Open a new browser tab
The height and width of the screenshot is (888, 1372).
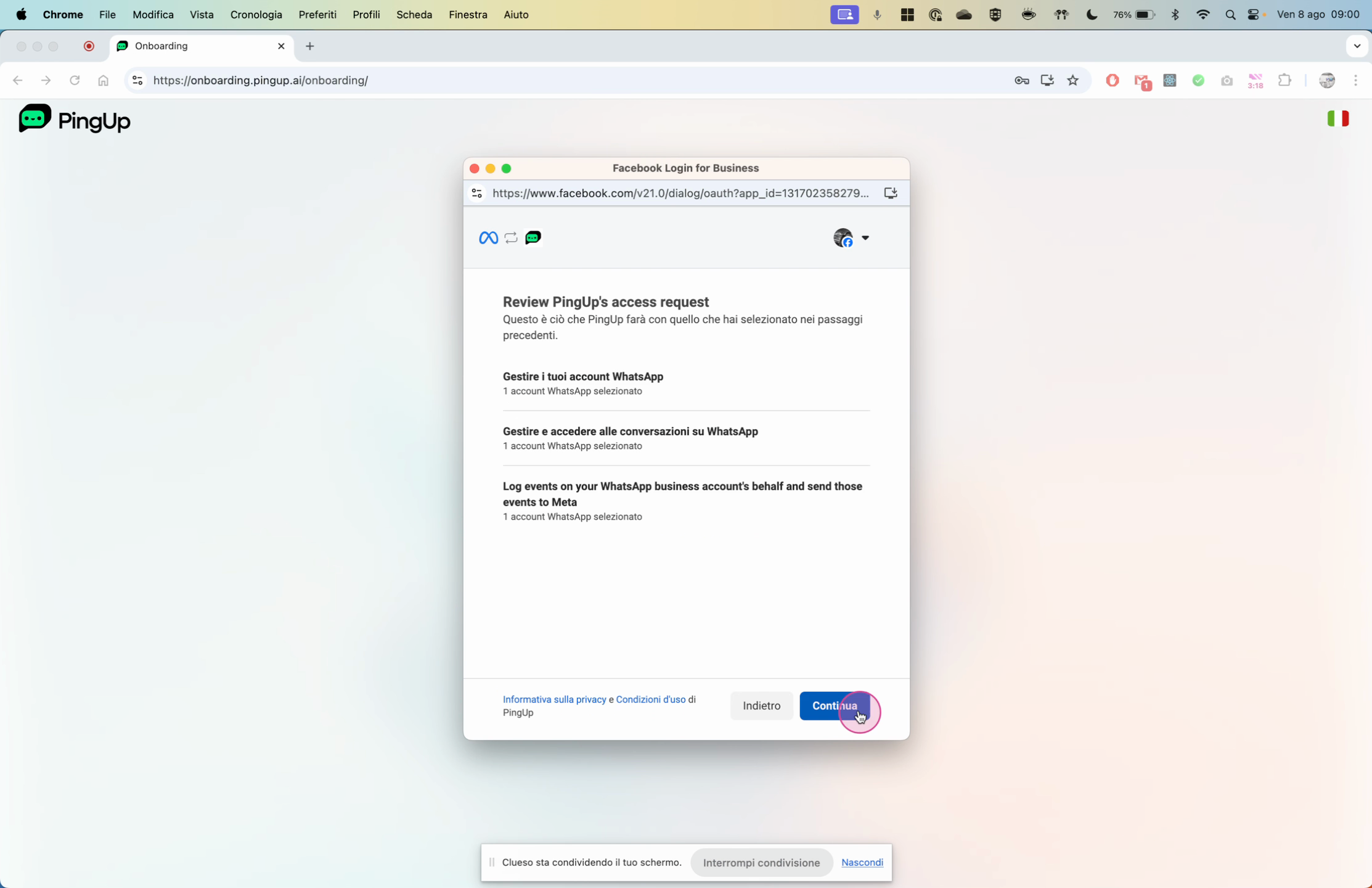click(310, 46)
